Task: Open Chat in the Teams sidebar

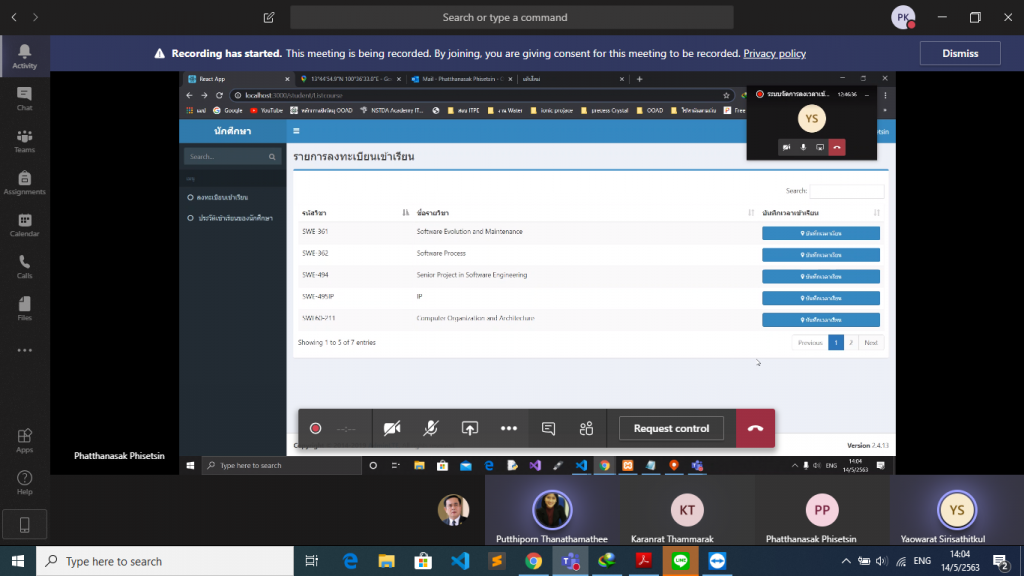Action: (x=25, y=98)
